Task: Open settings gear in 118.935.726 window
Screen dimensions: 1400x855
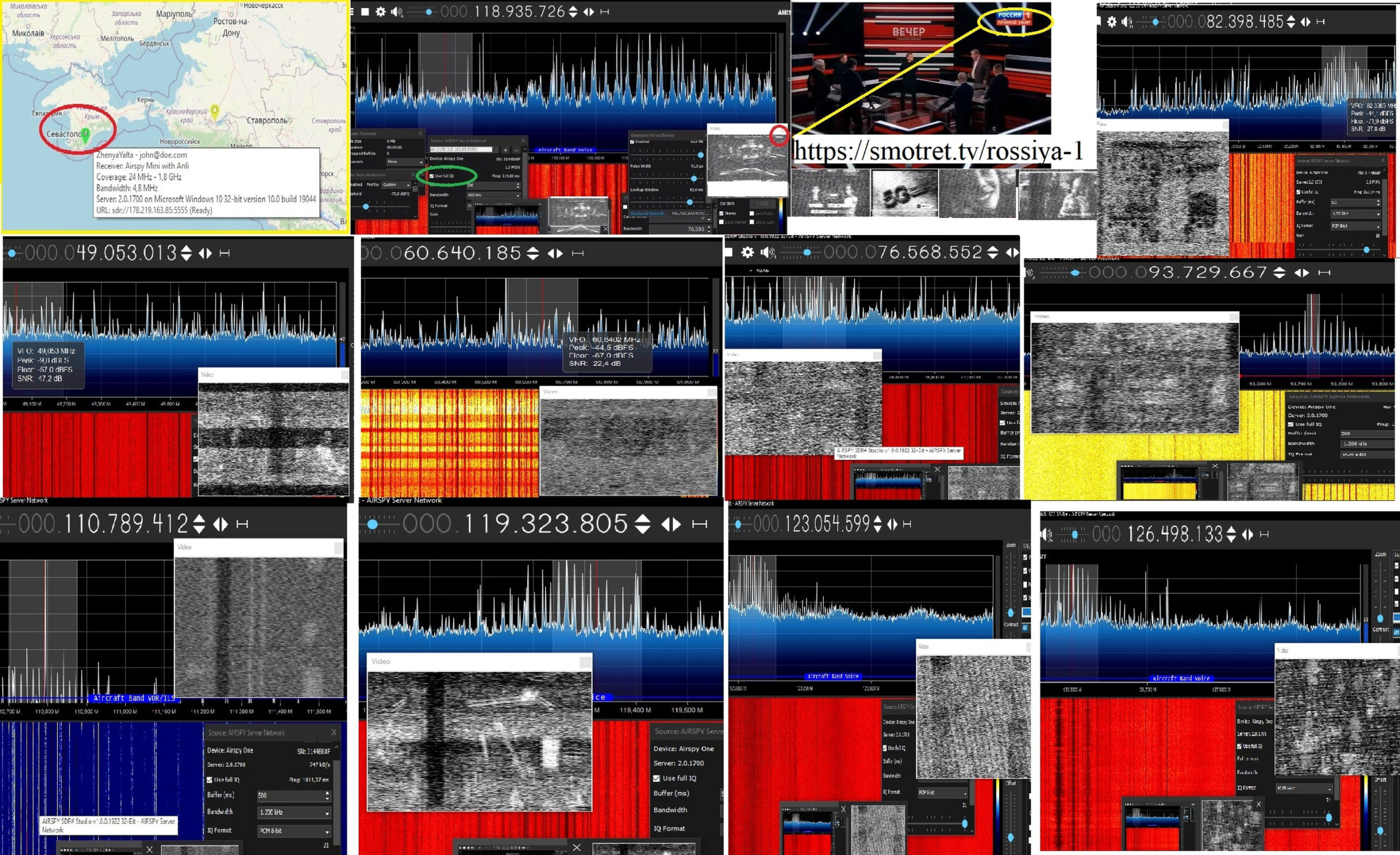Action: point(381,11)
